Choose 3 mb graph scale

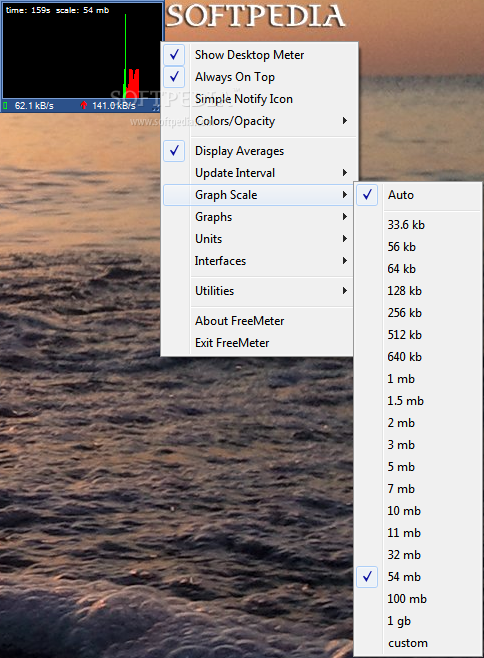[x=418, y=445]
